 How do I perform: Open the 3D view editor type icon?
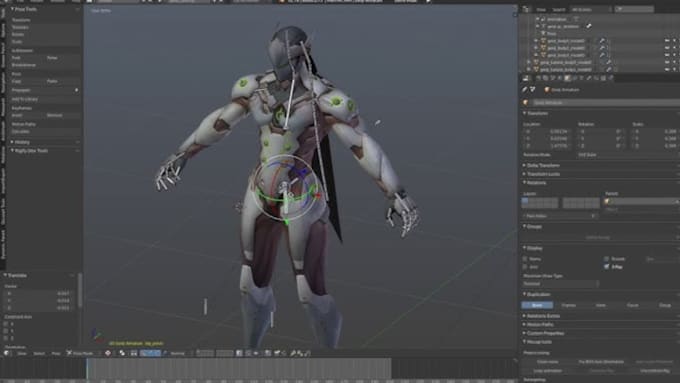7,353
